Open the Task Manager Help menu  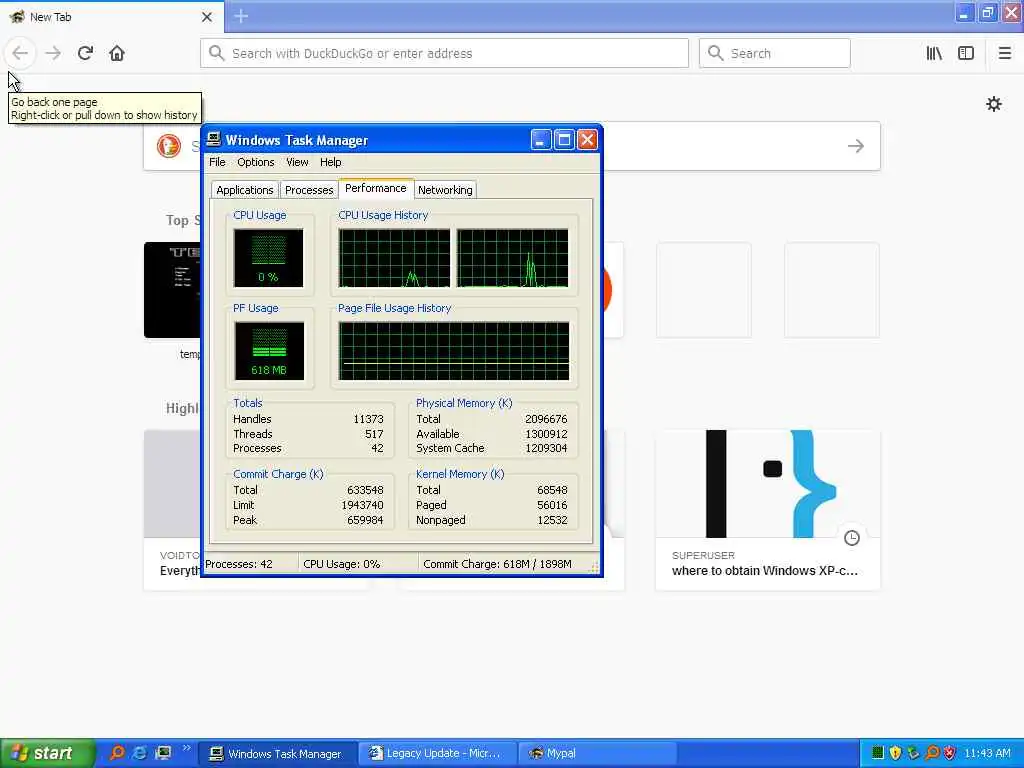click(330, 162)
